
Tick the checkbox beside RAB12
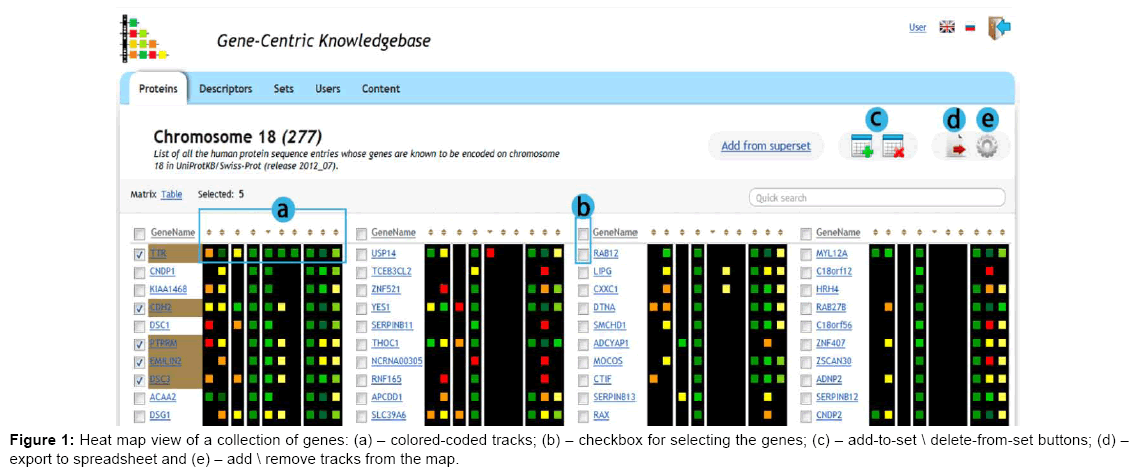click(x=583, y=254)
